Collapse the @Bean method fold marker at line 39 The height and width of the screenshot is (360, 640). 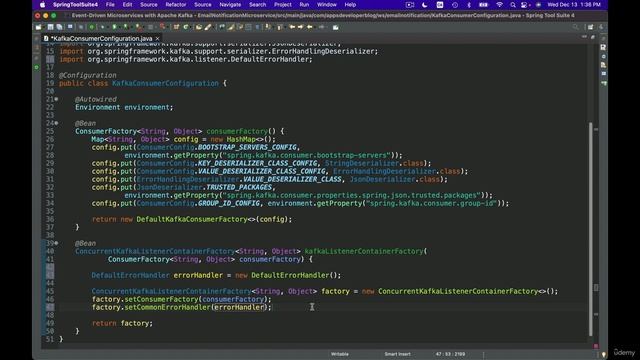coord(56,243)
